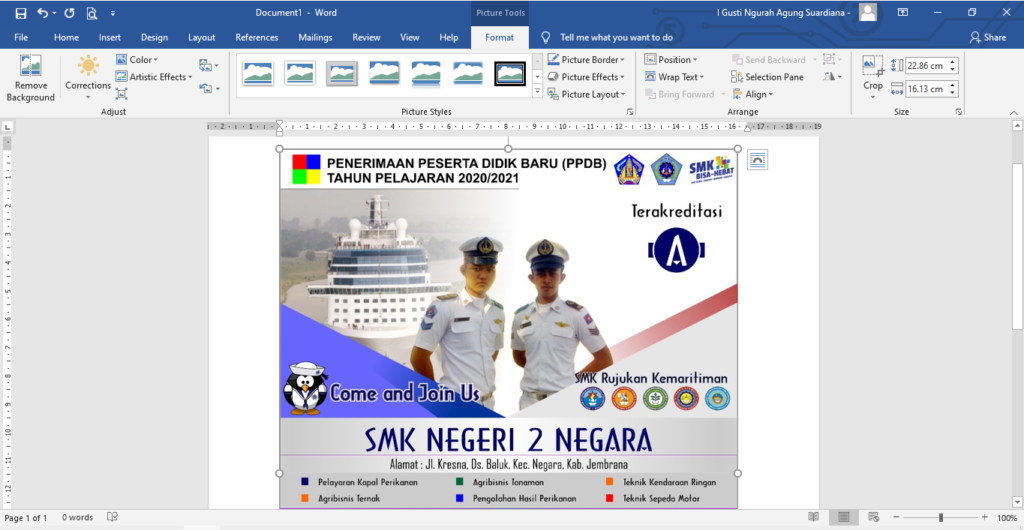Switch to the Mailings tab
Viewport: 1024px width, 530px height.
[x=315, y=37]
